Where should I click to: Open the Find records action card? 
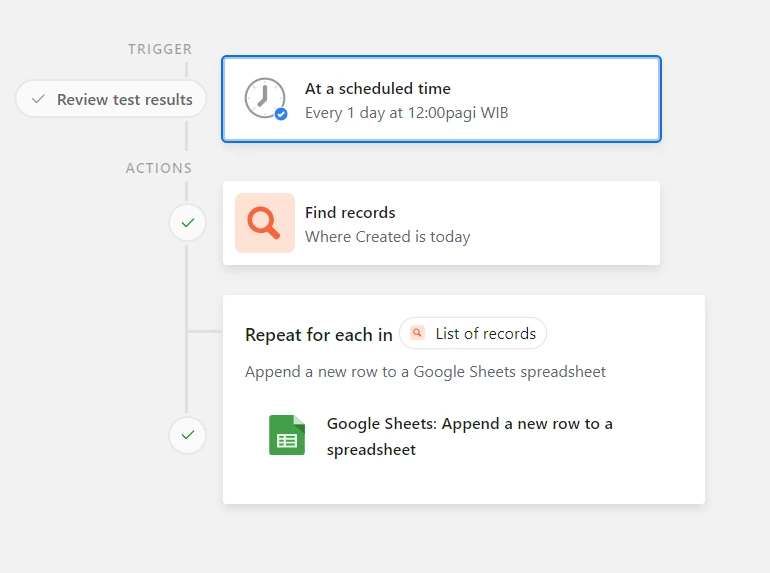pos(441,223)
